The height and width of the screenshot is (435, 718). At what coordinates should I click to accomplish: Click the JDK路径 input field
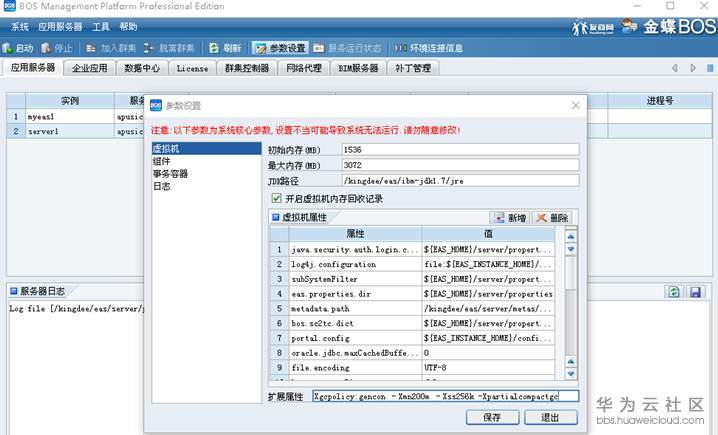pyautogui.click(x=460, y=180)
